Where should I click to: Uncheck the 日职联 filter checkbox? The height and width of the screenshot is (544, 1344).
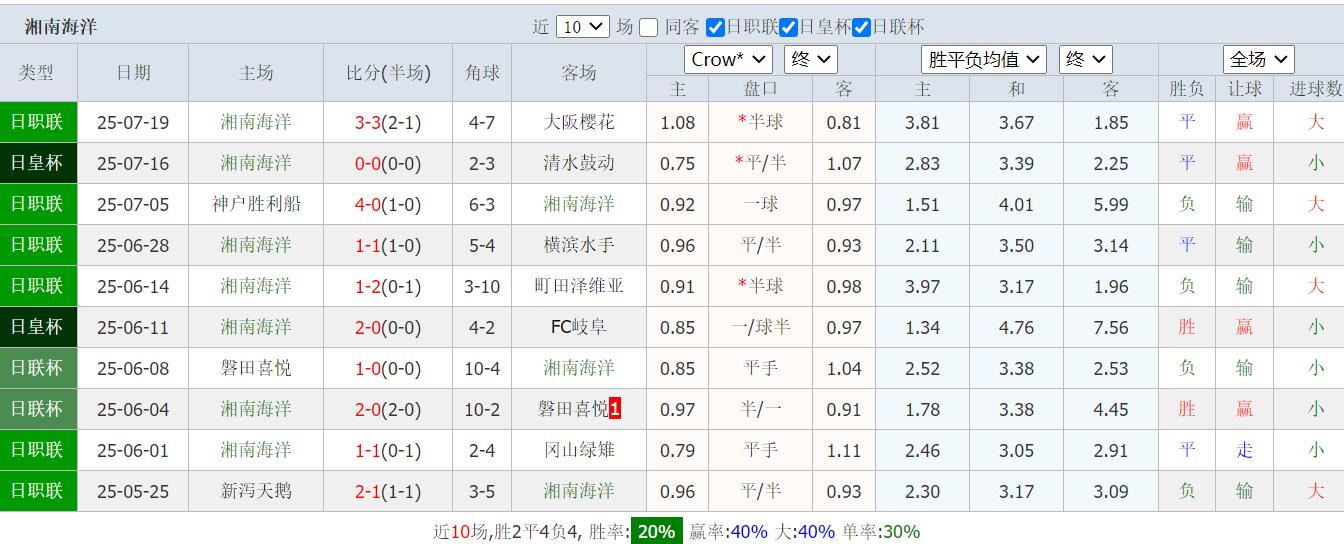[x=715, y=28]
